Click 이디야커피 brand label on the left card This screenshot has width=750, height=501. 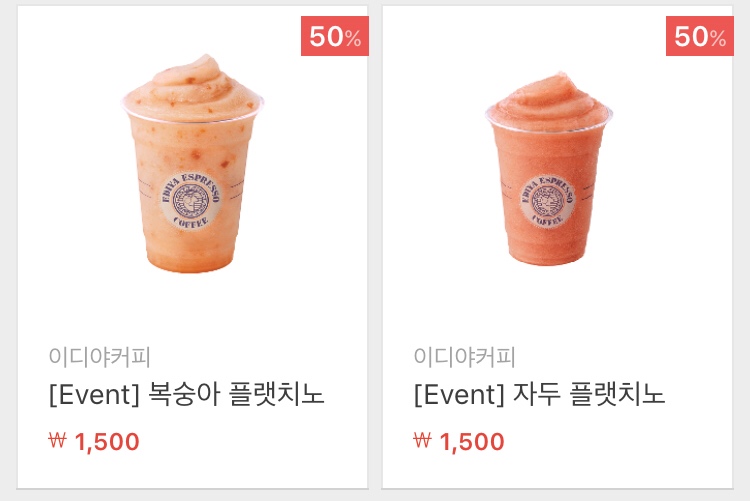(99, 357)
